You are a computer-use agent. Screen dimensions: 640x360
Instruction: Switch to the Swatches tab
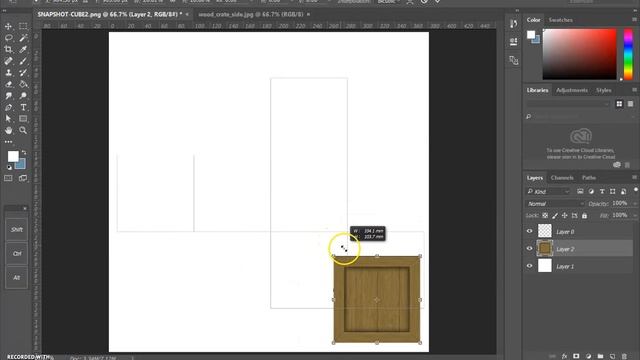pos(560,20)
